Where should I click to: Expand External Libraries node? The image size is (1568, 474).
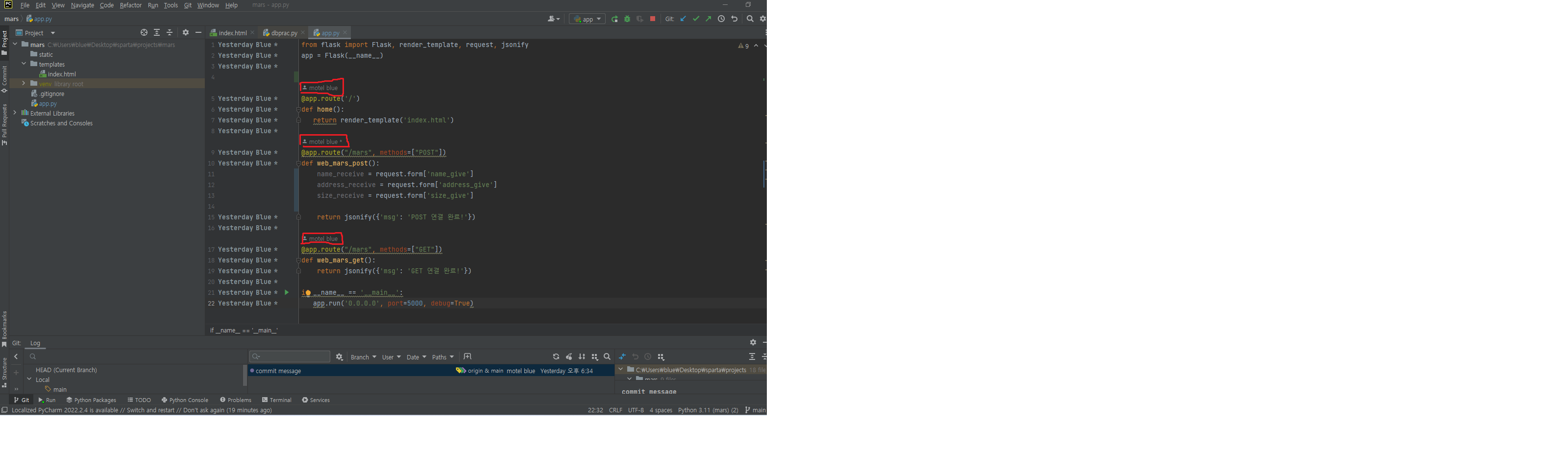coord(15,113)
